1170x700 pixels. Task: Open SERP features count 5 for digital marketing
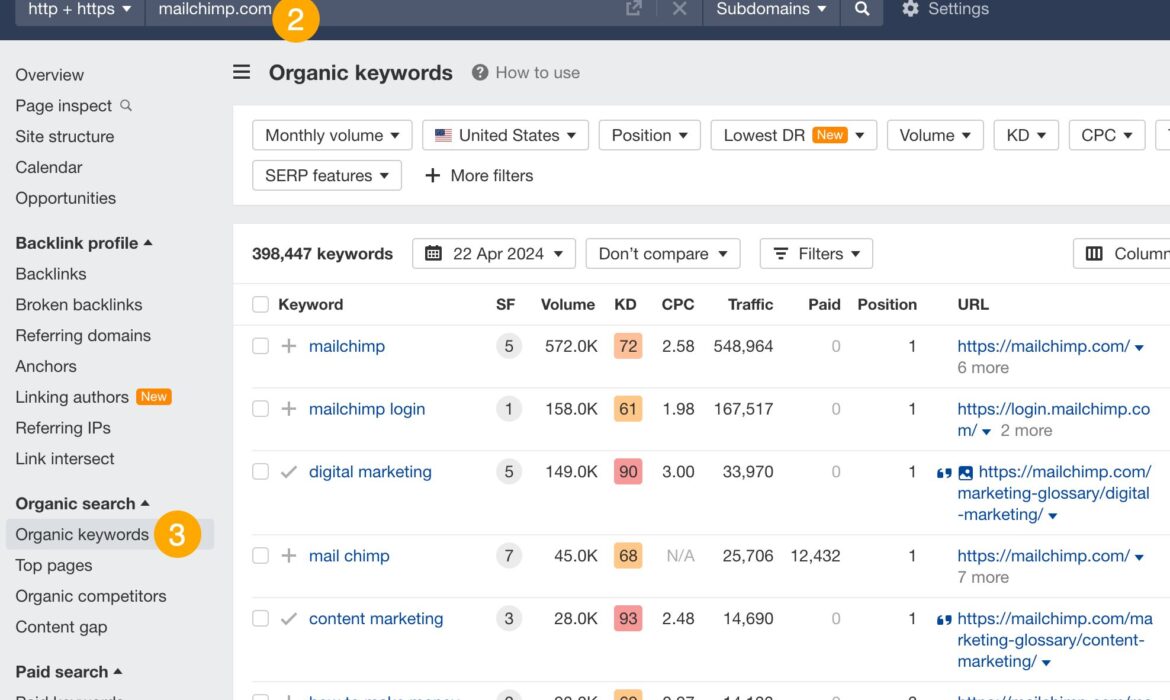click(509, 472)
